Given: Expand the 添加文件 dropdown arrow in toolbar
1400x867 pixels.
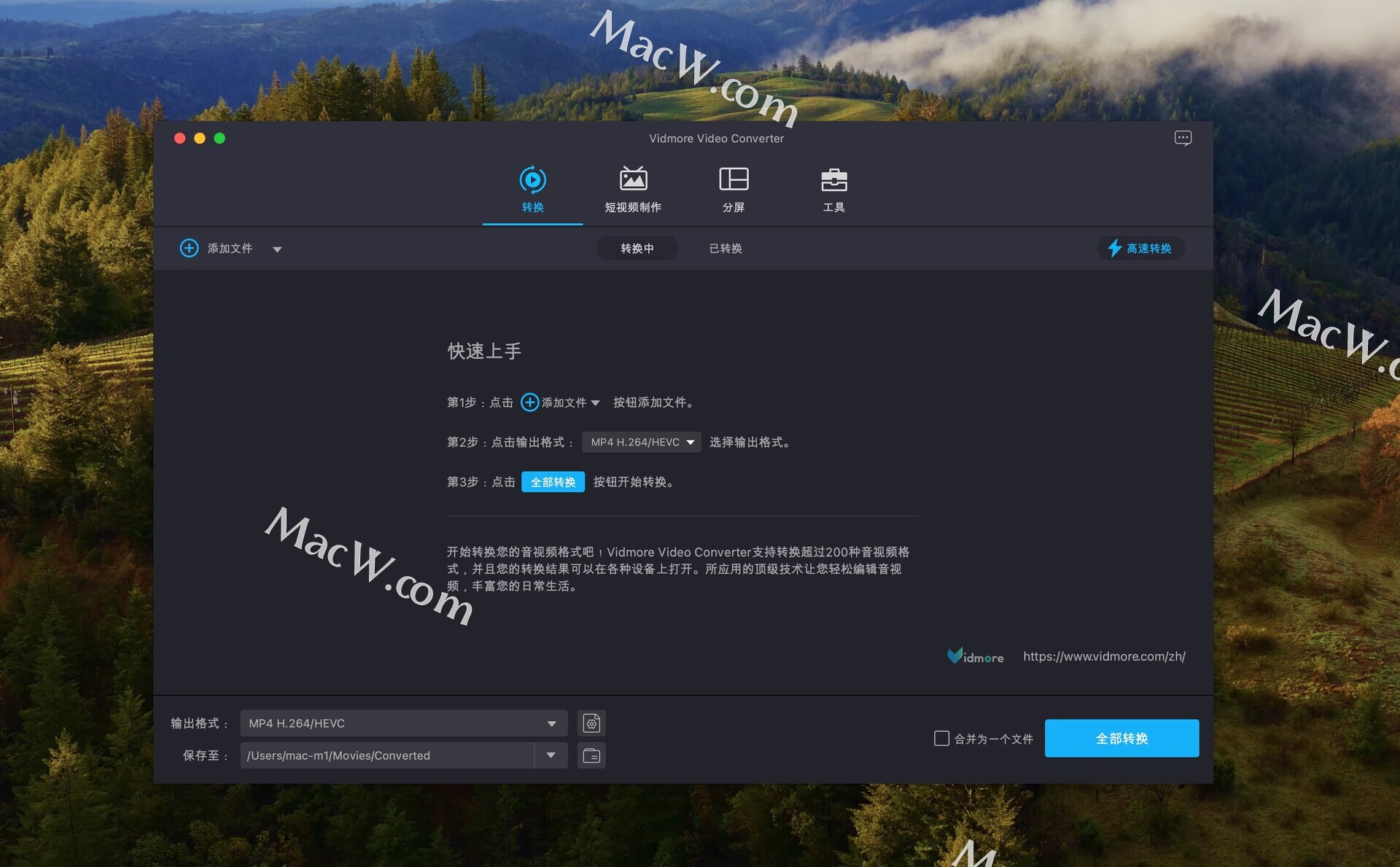Looking at the screenshot, I should click(x=277, y=249).
